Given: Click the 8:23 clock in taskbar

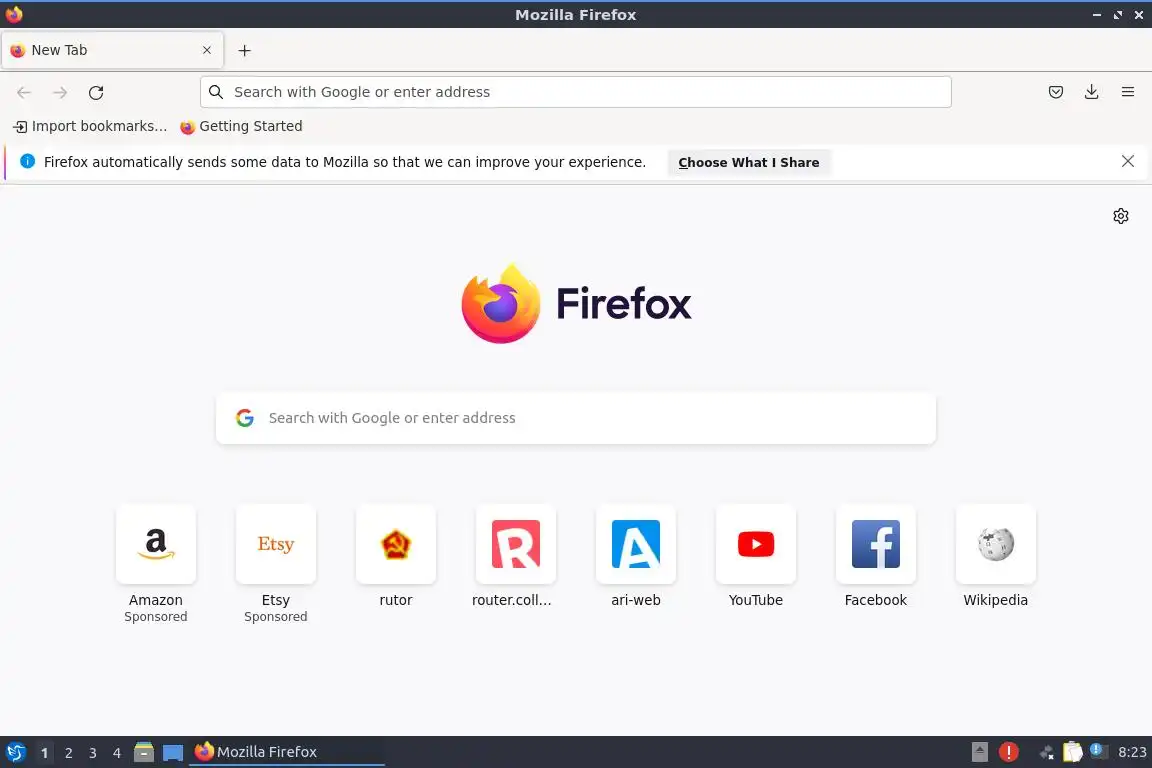Looking at the screenshot, I should [1132, 752].
